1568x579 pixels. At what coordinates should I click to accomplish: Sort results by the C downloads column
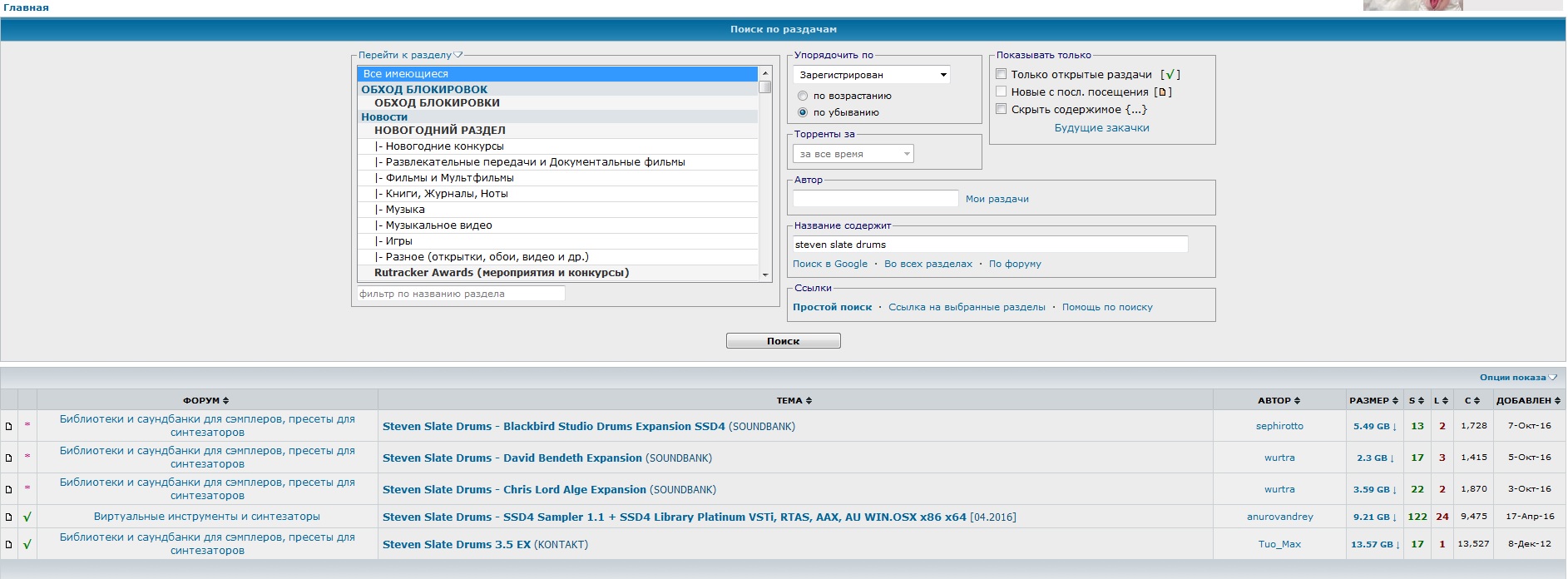click(1472, 400)
